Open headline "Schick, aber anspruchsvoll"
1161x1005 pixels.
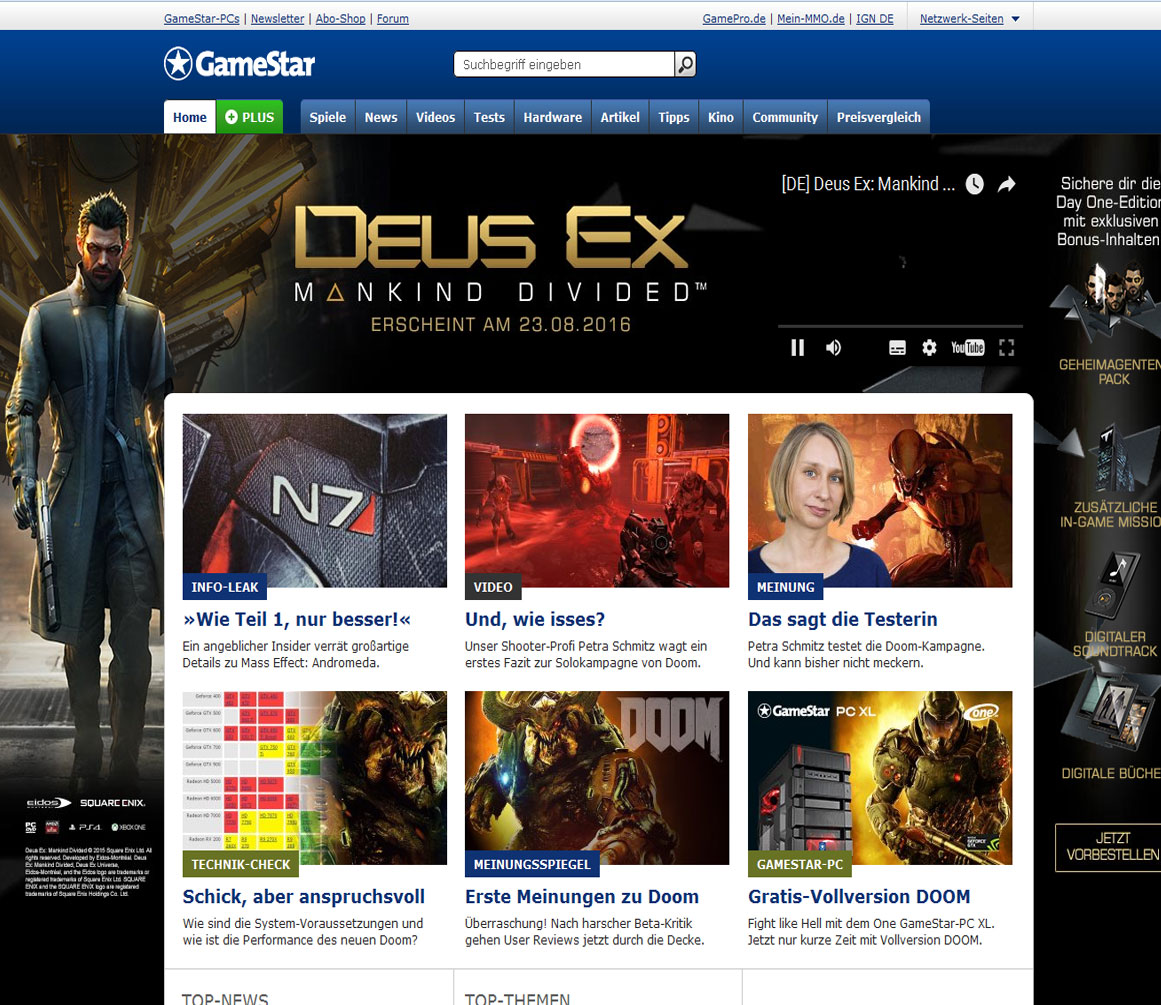pos(304,896)
